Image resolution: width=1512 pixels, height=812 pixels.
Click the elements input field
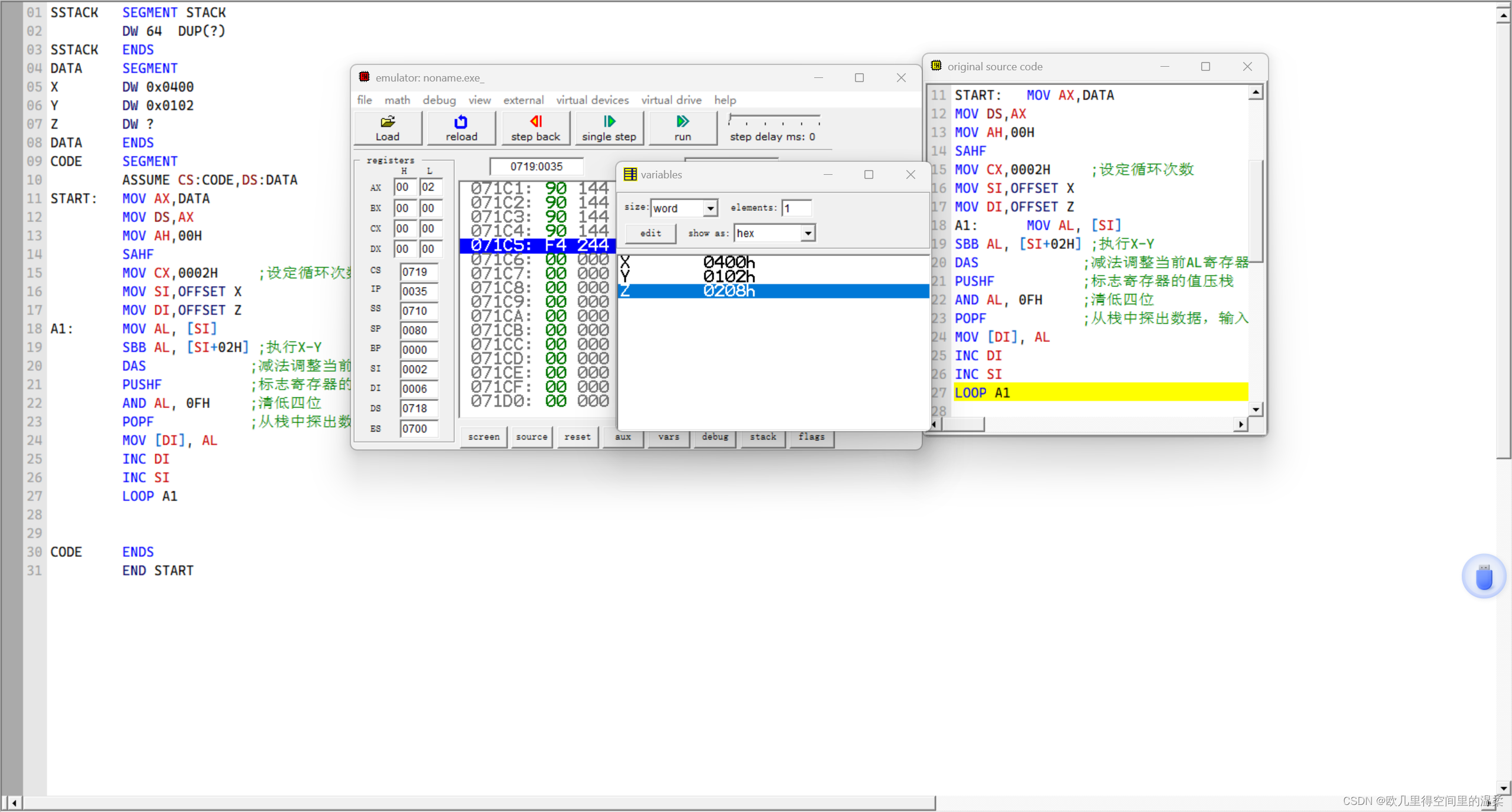(x=796, y=208)
